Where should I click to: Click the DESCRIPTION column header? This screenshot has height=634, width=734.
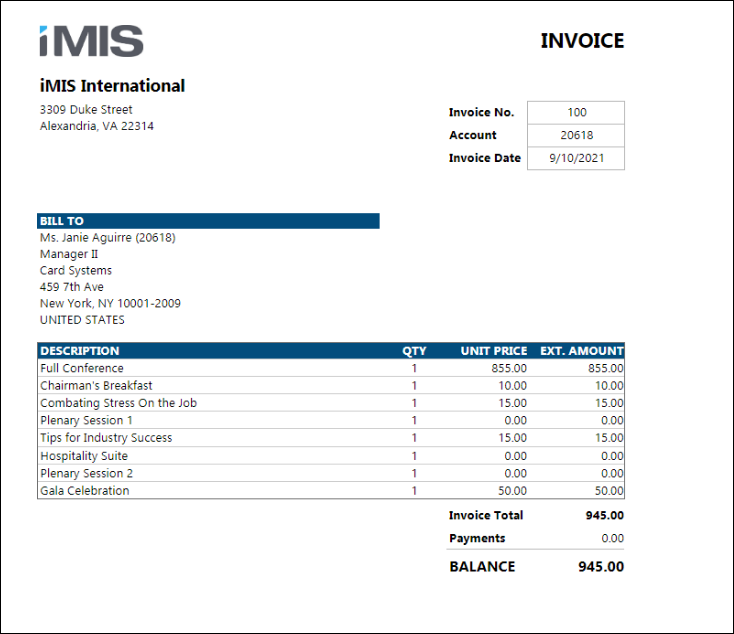pos(80,351)
